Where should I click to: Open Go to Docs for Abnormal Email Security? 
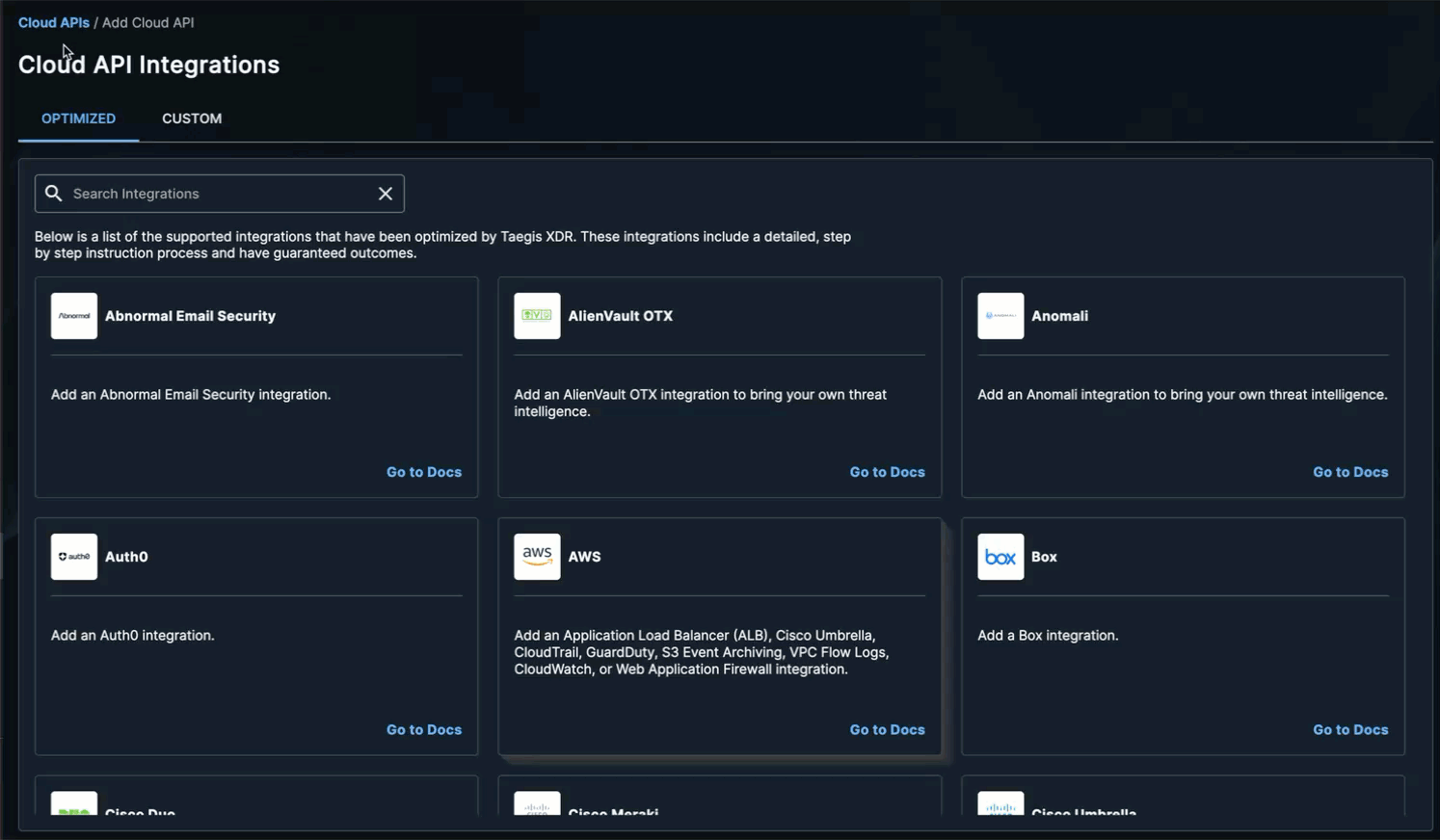click(424, 472)
